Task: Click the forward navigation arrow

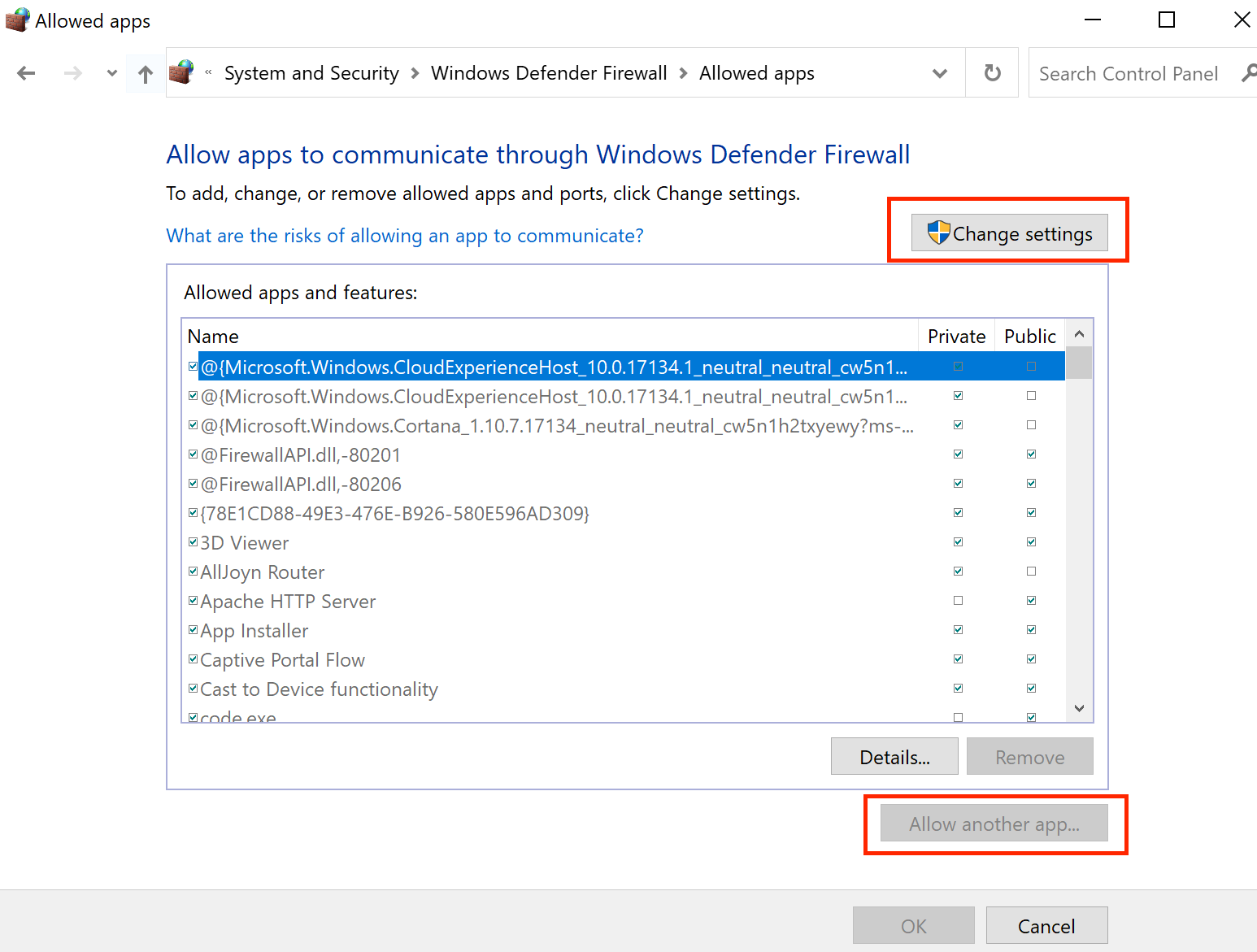Action: (73, 73)
